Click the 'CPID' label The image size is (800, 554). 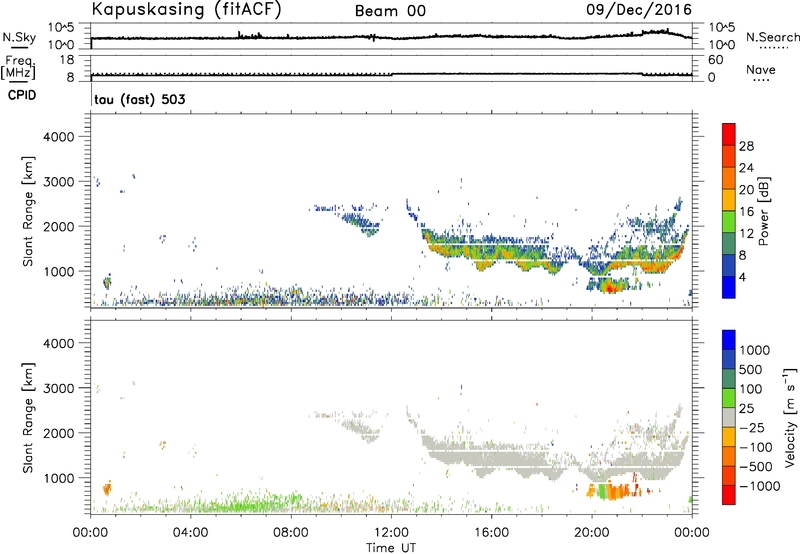tap(22, 95)
